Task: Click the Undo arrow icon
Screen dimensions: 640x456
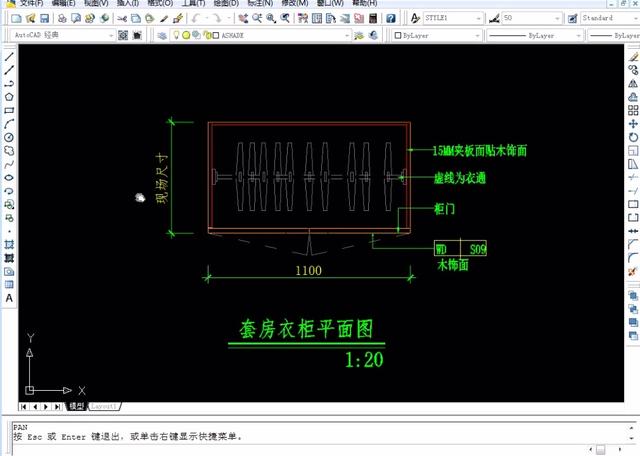Action: click(x=196, y=18)
